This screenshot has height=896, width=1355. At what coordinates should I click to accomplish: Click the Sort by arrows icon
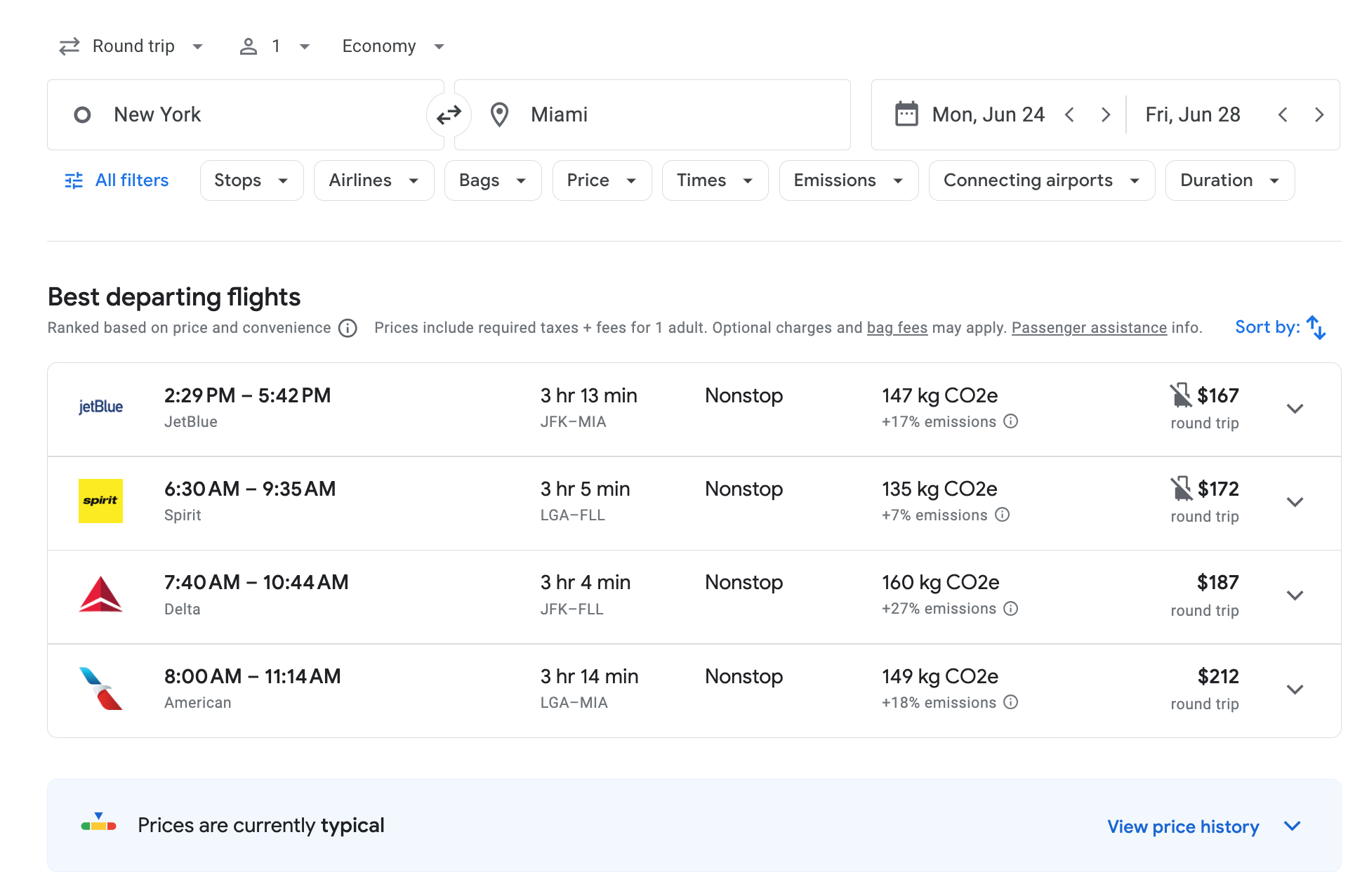coord(1316,328)
